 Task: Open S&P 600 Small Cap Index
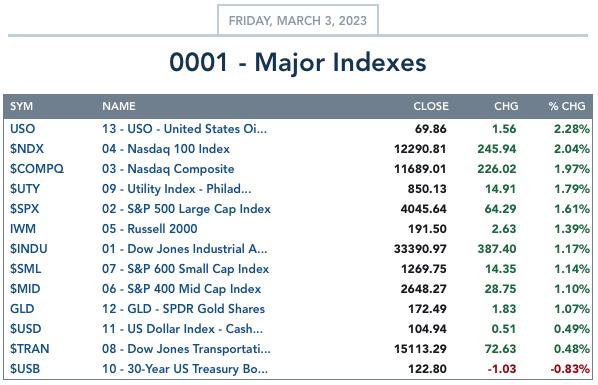point(185,269)
